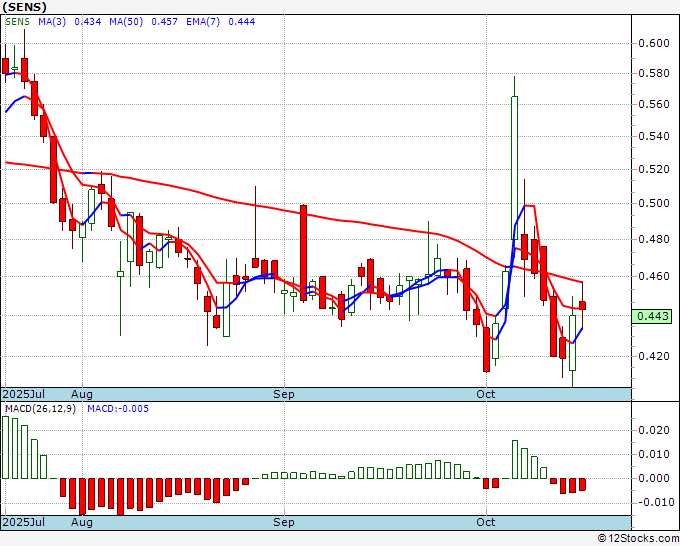Click the (SENS) ticker title
The image size is (680, 546).
(x=24, y=7)
